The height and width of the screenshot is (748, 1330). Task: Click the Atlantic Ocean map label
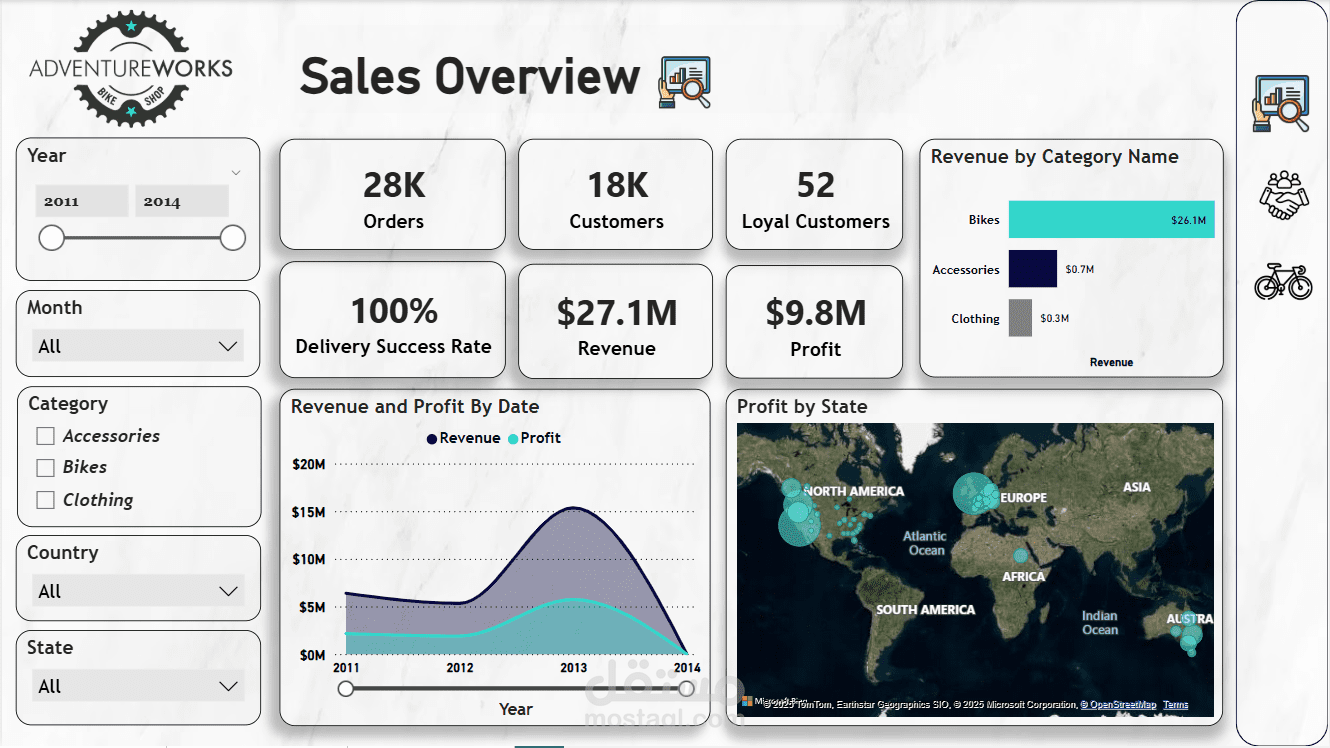click(926, 543)
